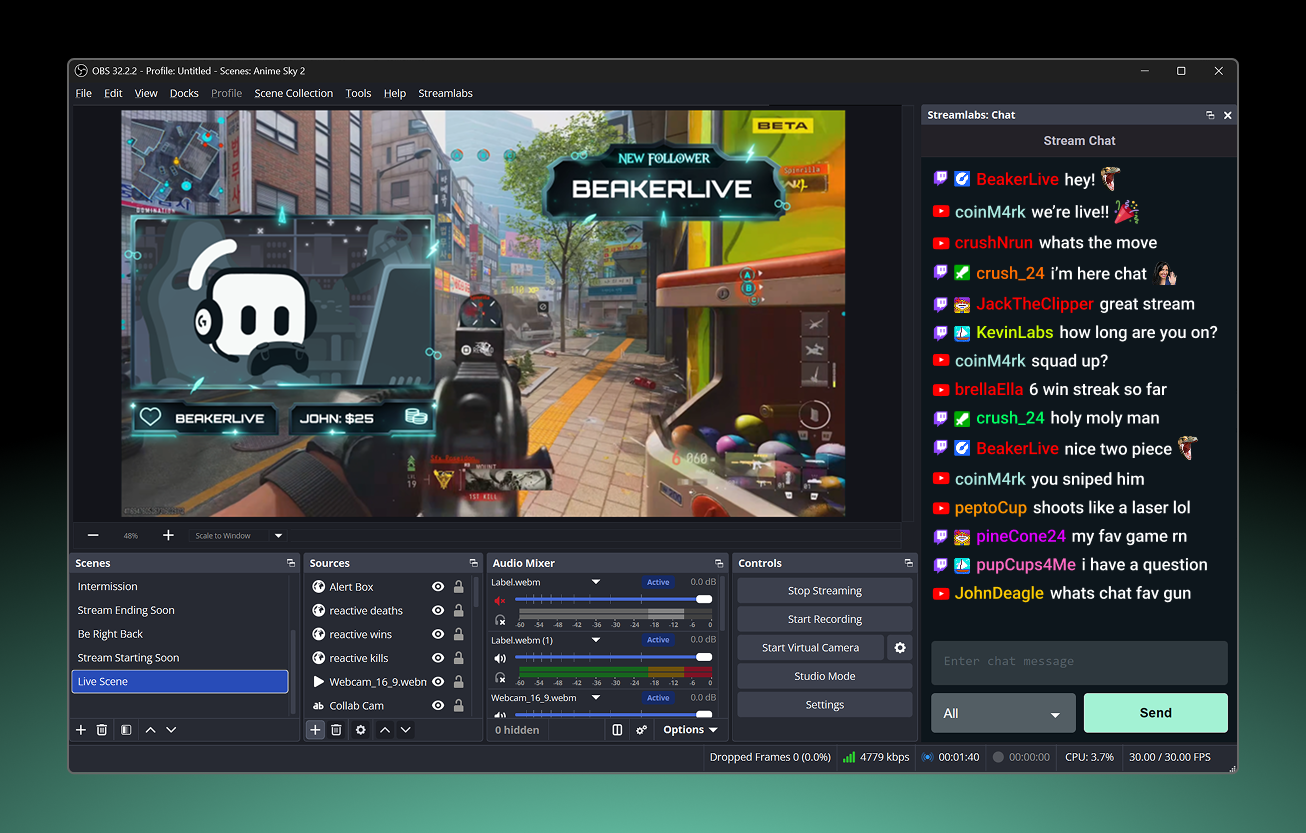Viewport: 1306px width, 833px height.
Task: Pop out the Sources dock
Action: click(x=474, y=563)
